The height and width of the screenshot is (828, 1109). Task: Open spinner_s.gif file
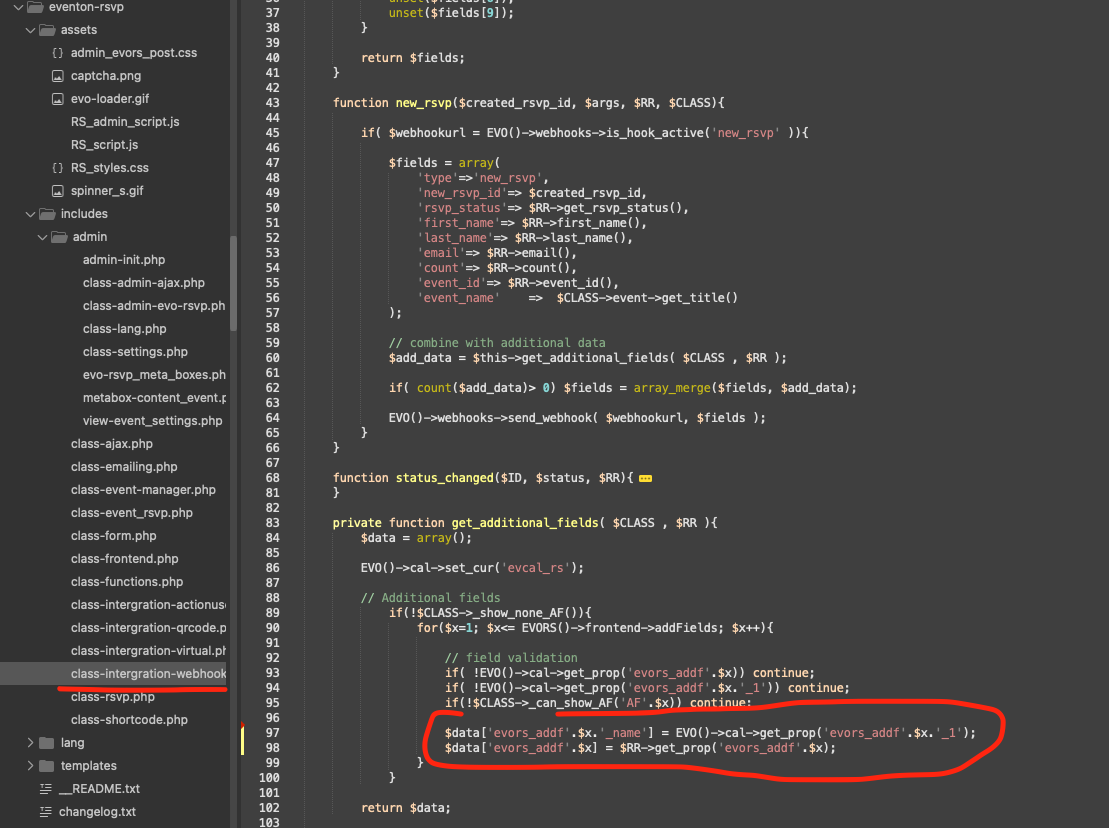(x=107, y=191)
